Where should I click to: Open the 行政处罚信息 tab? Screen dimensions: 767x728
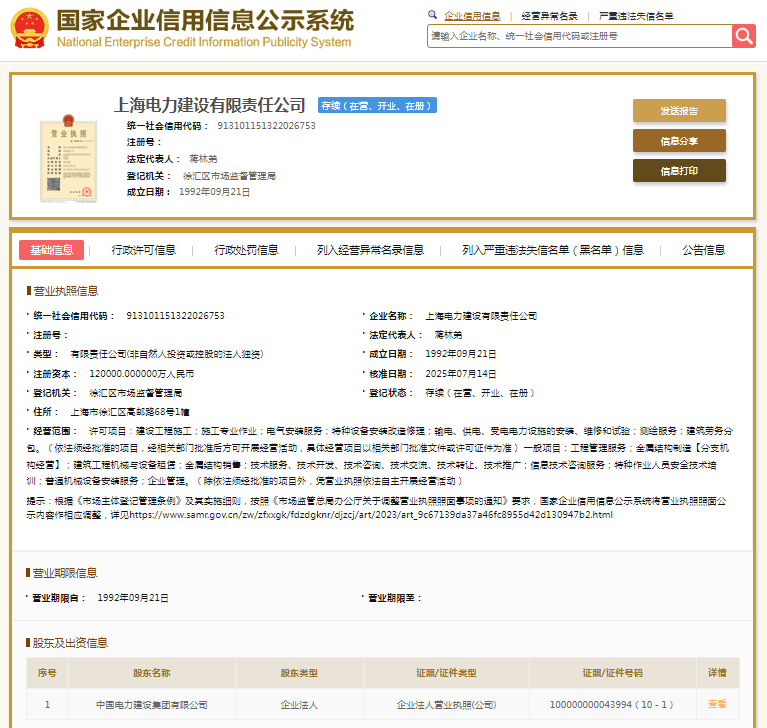(246, 250)
